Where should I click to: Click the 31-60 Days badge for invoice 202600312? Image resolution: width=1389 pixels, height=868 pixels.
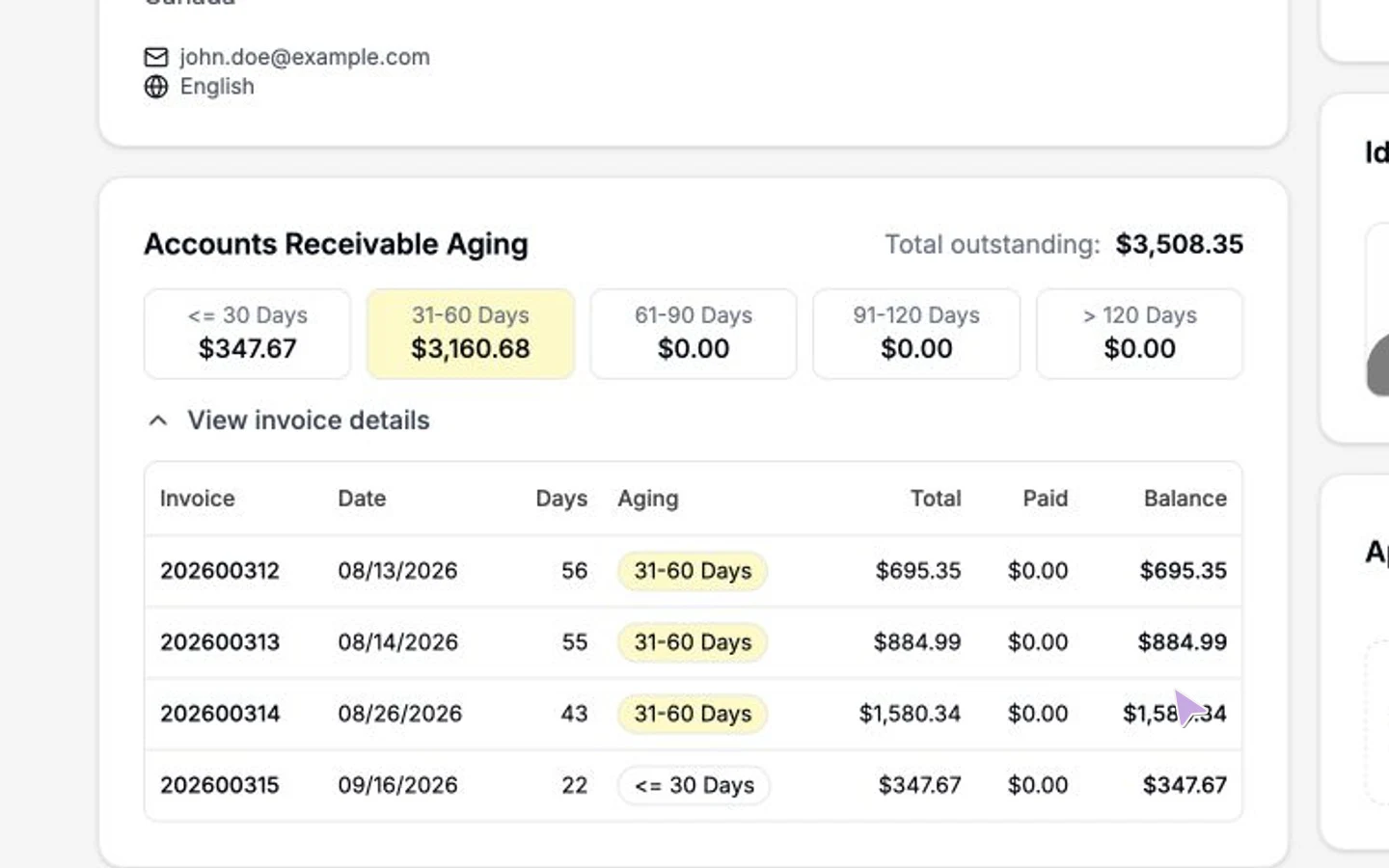click(x=693, y=571)
